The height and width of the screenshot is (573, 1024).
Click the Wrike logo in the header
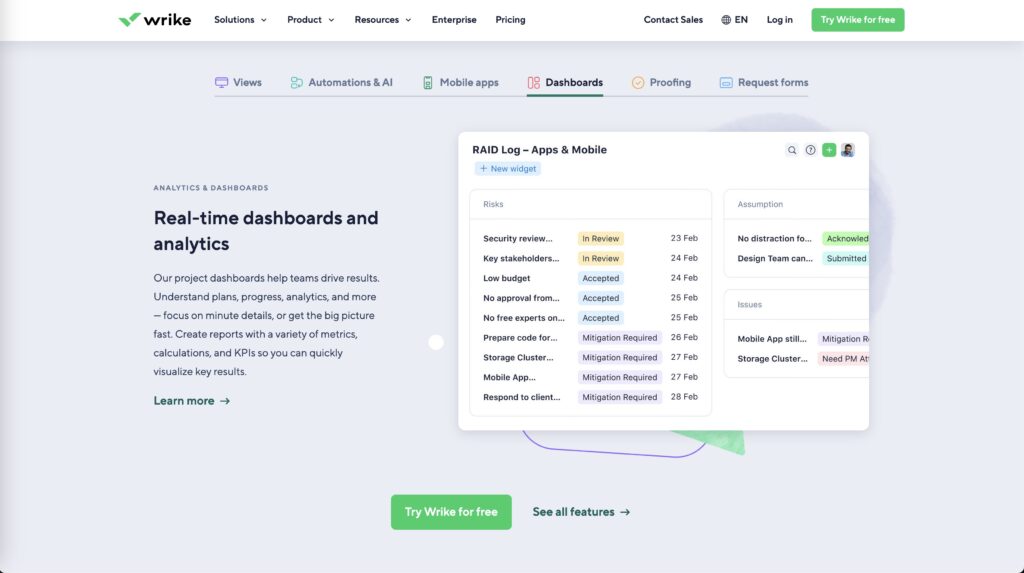pos(154,20)
